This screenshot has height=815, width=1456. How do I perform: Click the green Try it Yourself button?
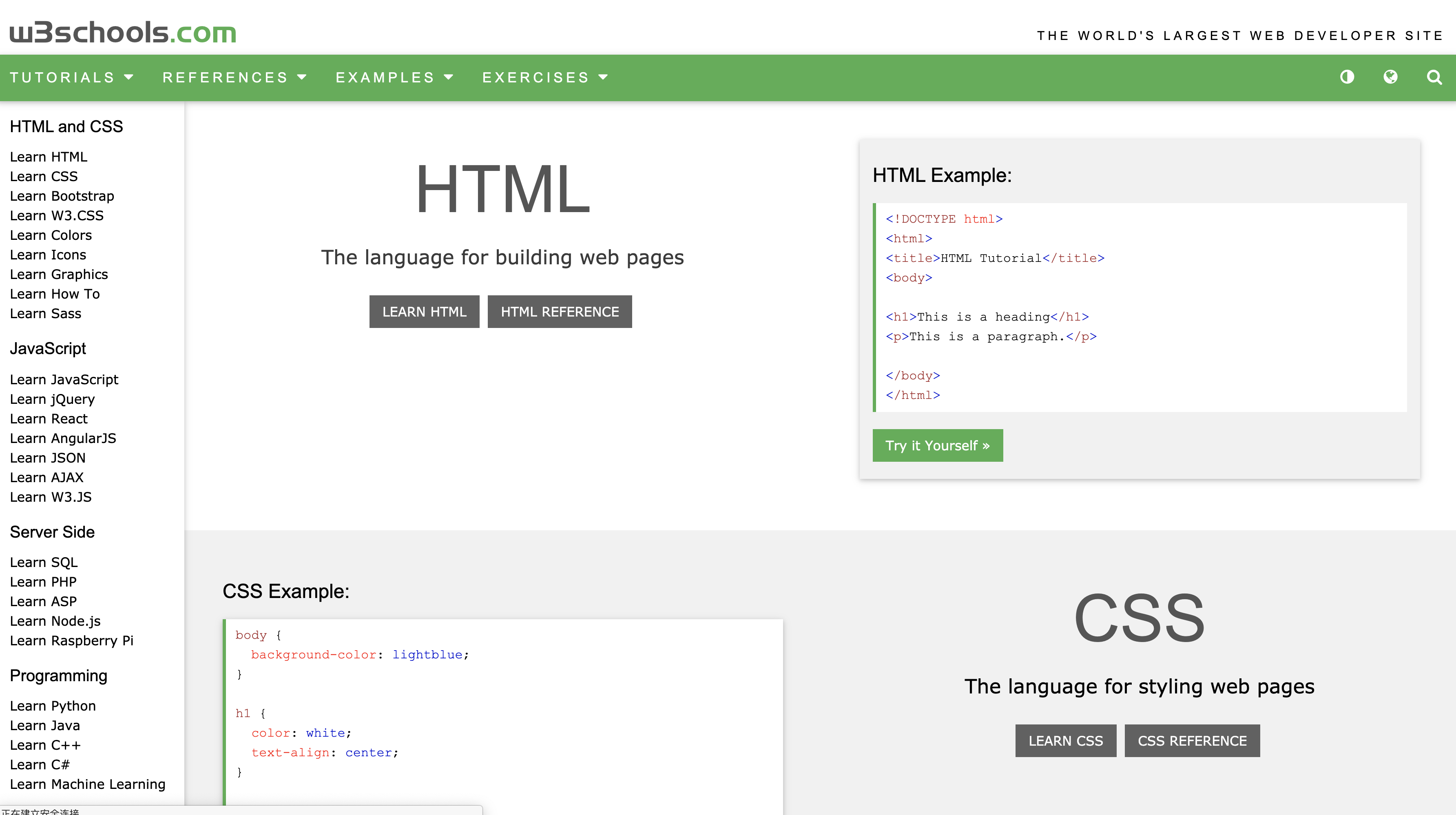tap(937, 445)
